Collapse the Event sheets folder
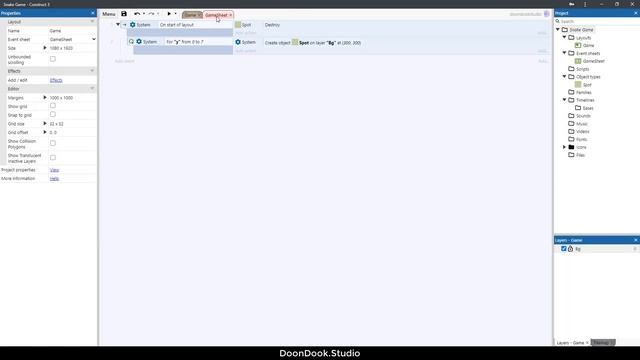 pyautogui.click(x=564, y=53)
